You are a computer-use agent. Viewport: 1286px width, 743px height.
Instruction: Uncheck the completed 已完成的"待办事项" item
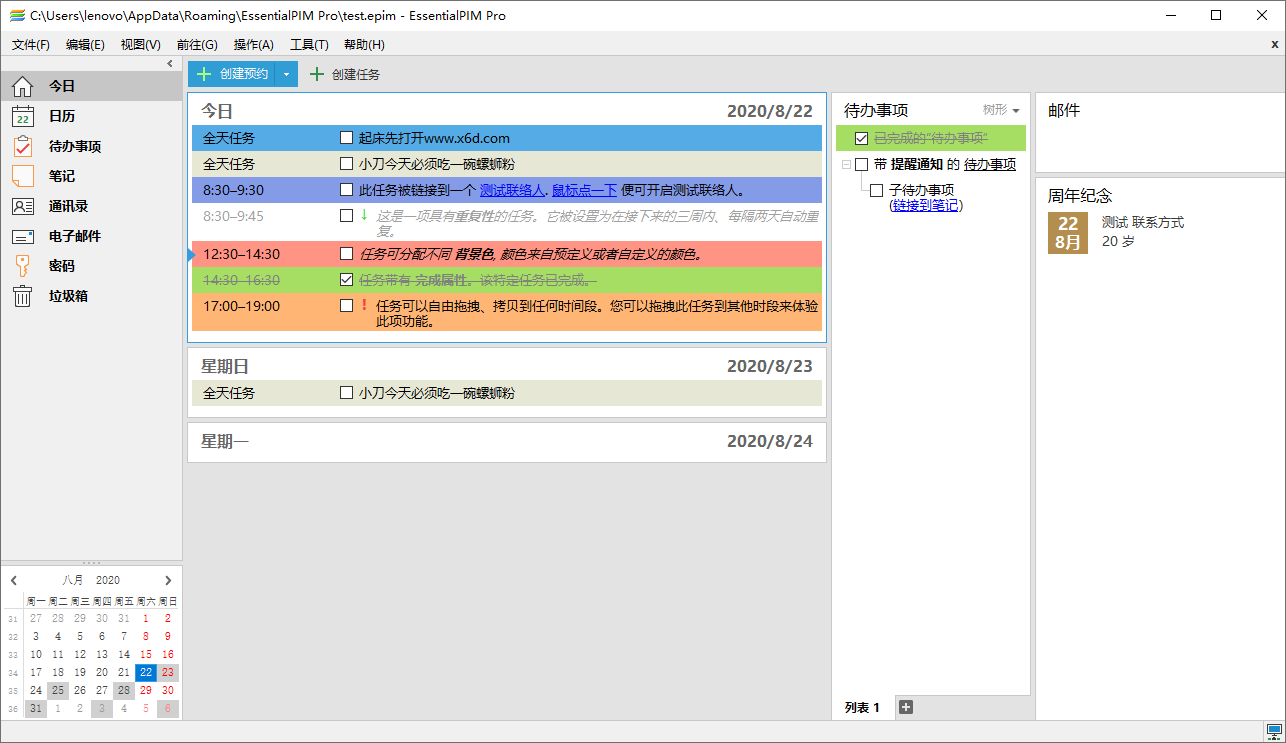(x=861, y=139)
